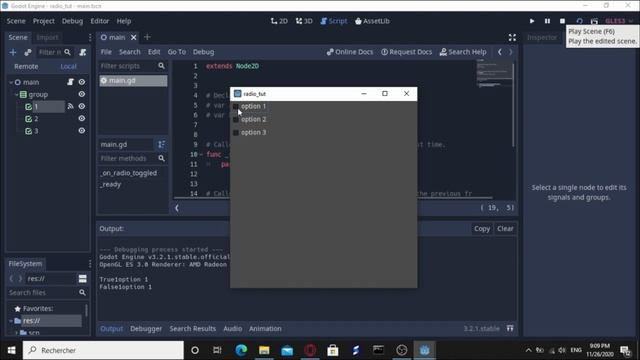The image size is (640, 360).
Task: Open script editor Go To menu
Action: [176, 52]
